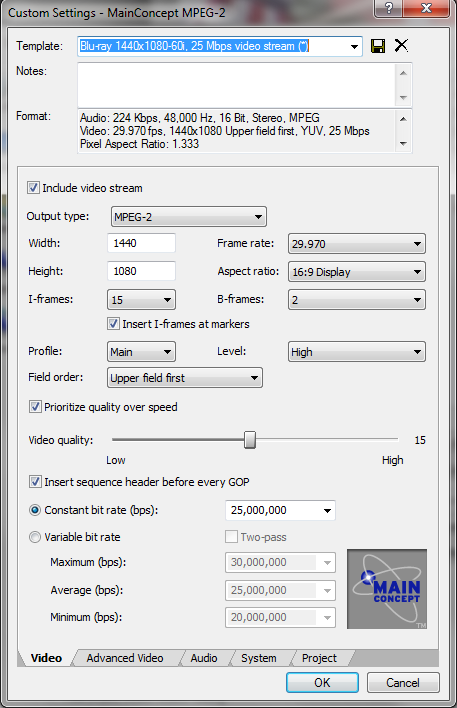Click inside the Notes text area

(x=237, y=85)
